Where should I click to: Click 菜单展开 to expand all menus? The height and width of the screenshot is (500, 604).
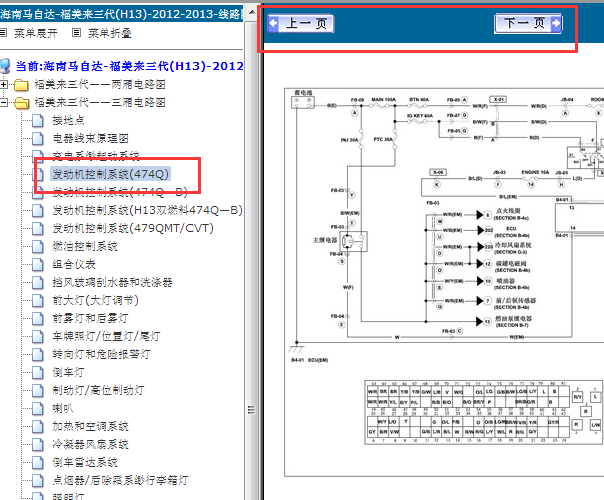tap(36, 33)
